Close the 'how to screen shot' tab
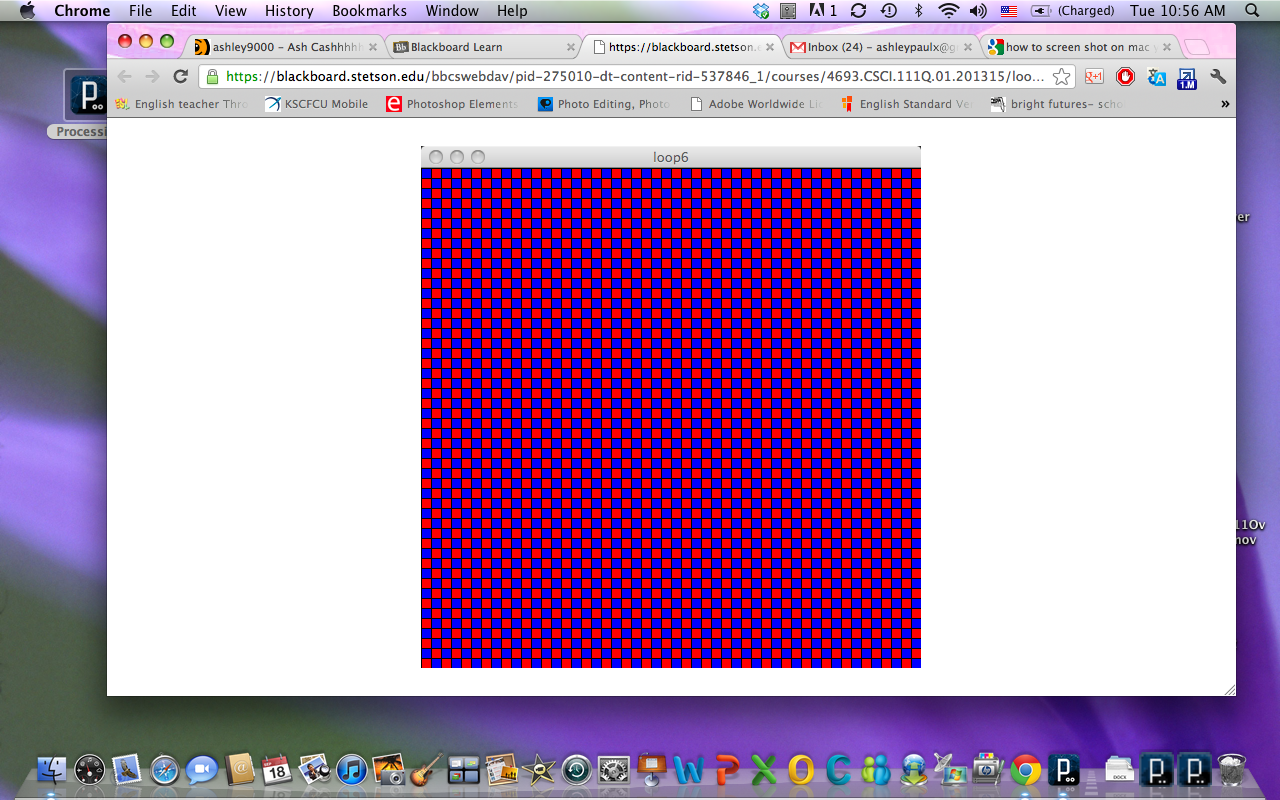Viewport: 1280px width, 800px height. pyautogui.click(x=1167, y=47)
